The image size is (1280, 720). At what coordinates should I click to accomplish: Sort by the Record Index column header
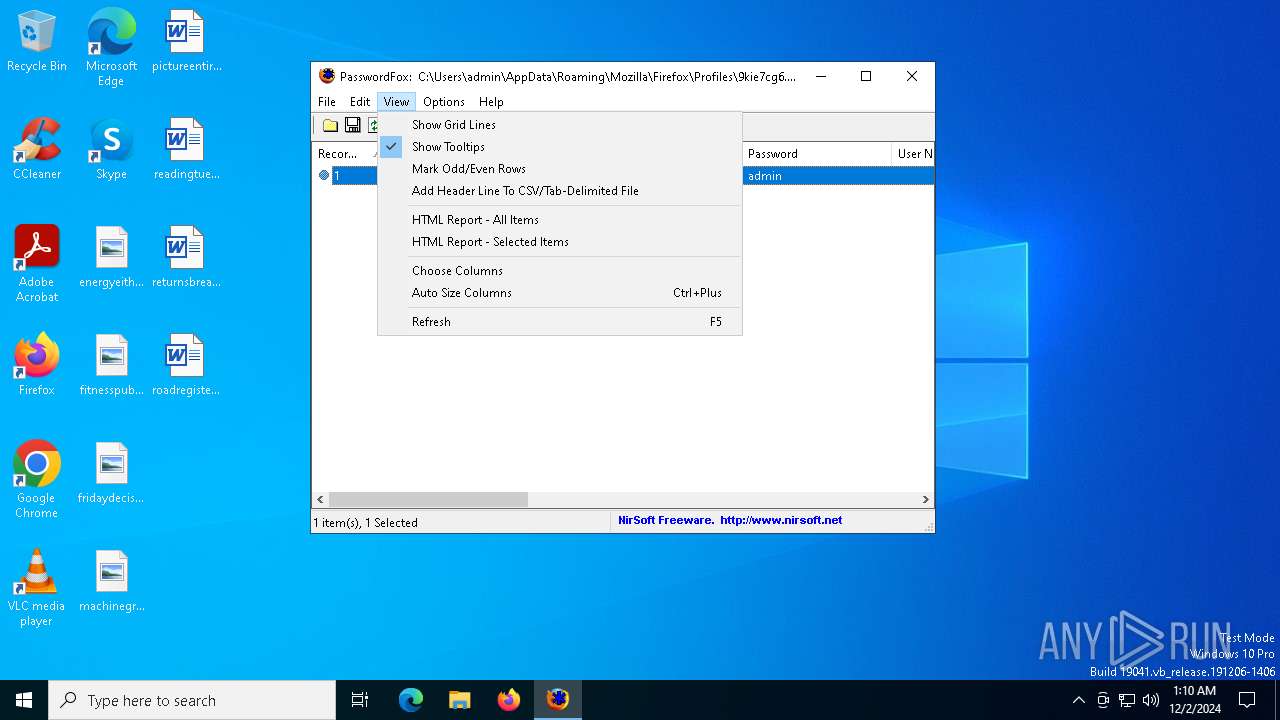(x=345, y=154)
